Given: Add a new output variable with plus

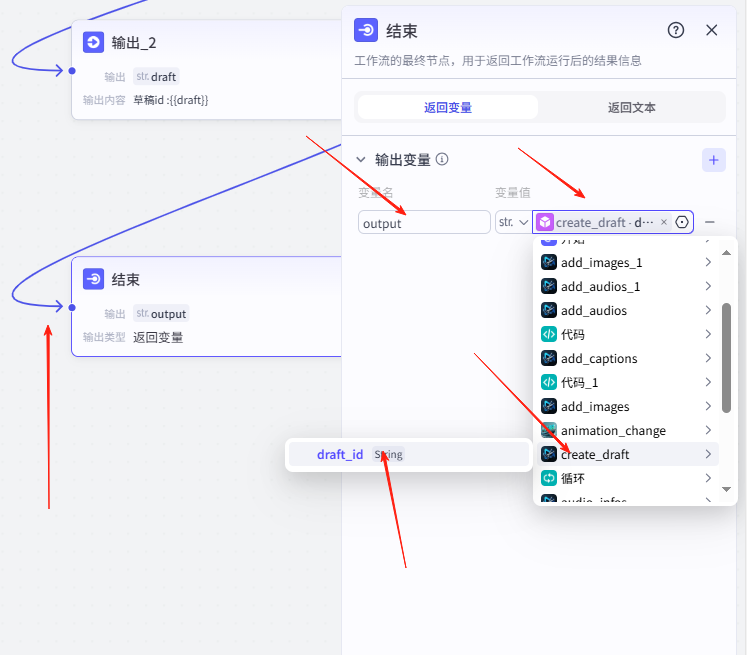Looking at the screenshot, I should pyautogui.click(x=713, y=160).
